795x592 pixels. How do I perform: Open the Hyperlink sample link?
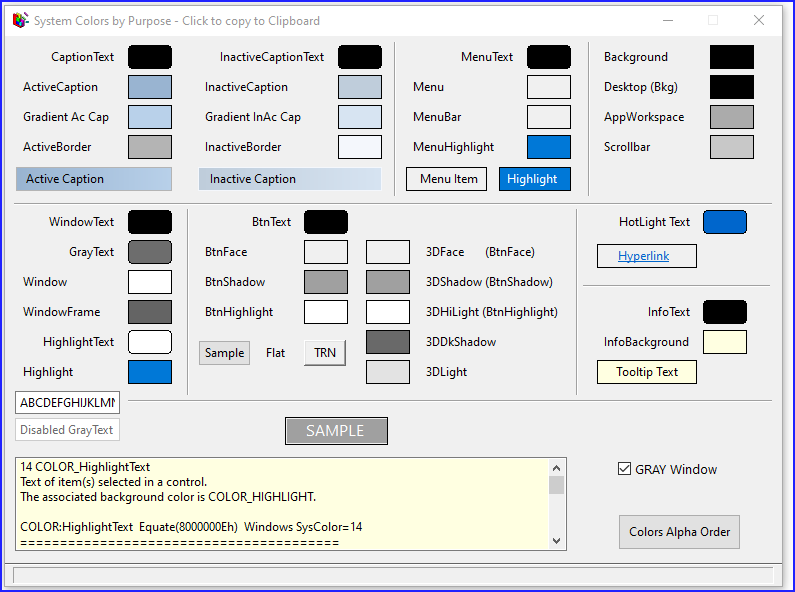click(x=644, y=256)
